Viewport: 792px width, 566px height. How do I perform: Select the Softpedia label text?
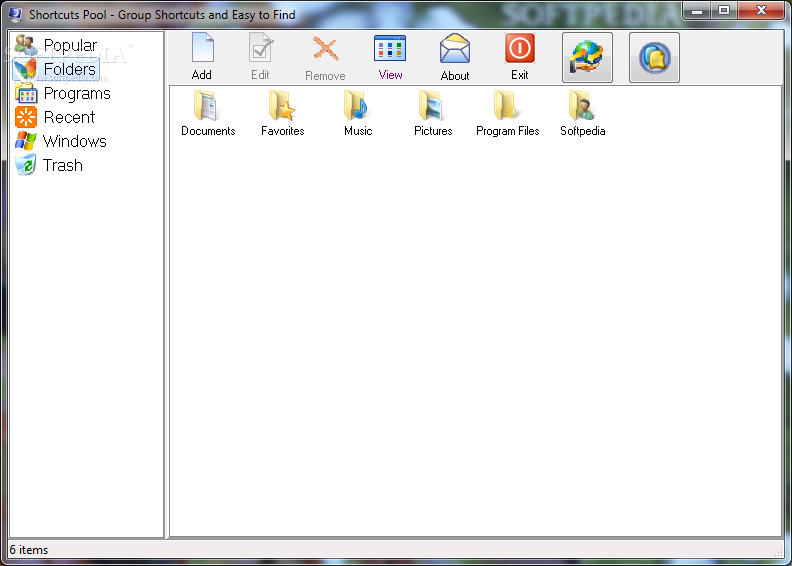click(582, 131)
